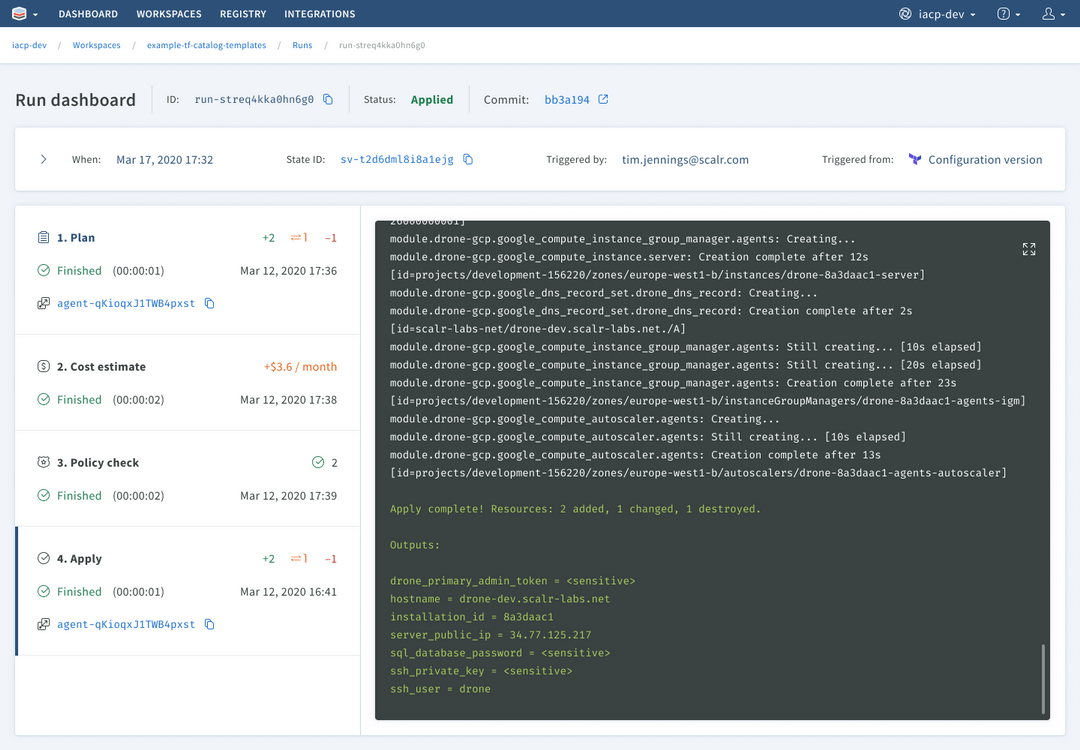The height and width of the screenshot is (750, 1080).
Task: Expand the console output to fullscreen
Action: click(x=1029, y=248)
